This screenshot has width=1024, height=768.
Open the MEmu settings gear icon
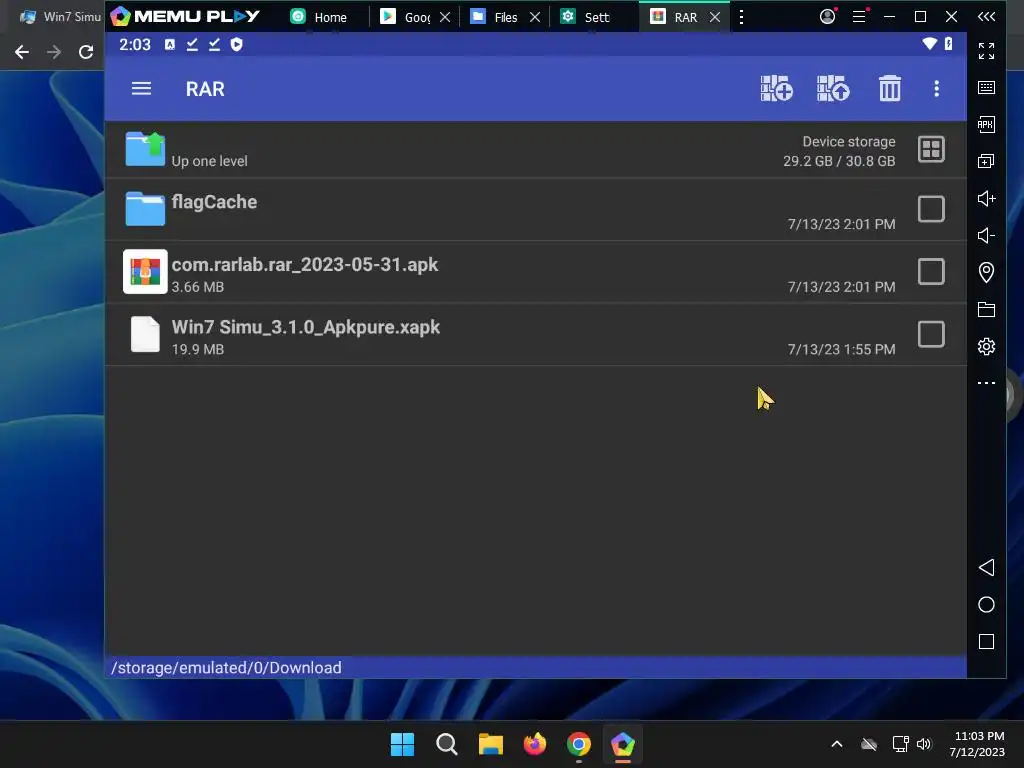(986, 346)
